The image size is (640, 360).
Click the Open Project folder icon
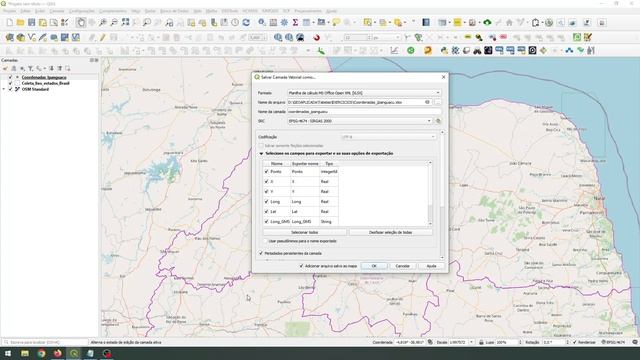click(20, 23)
